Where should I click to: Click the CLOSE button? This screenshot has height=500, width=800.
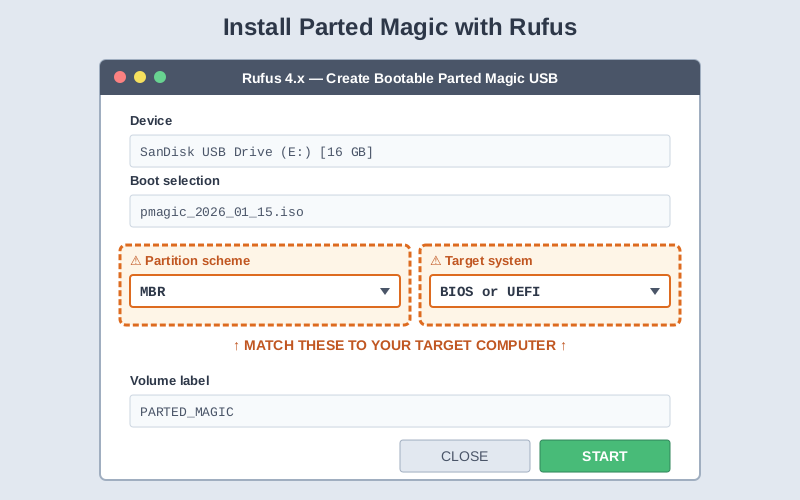465,456
